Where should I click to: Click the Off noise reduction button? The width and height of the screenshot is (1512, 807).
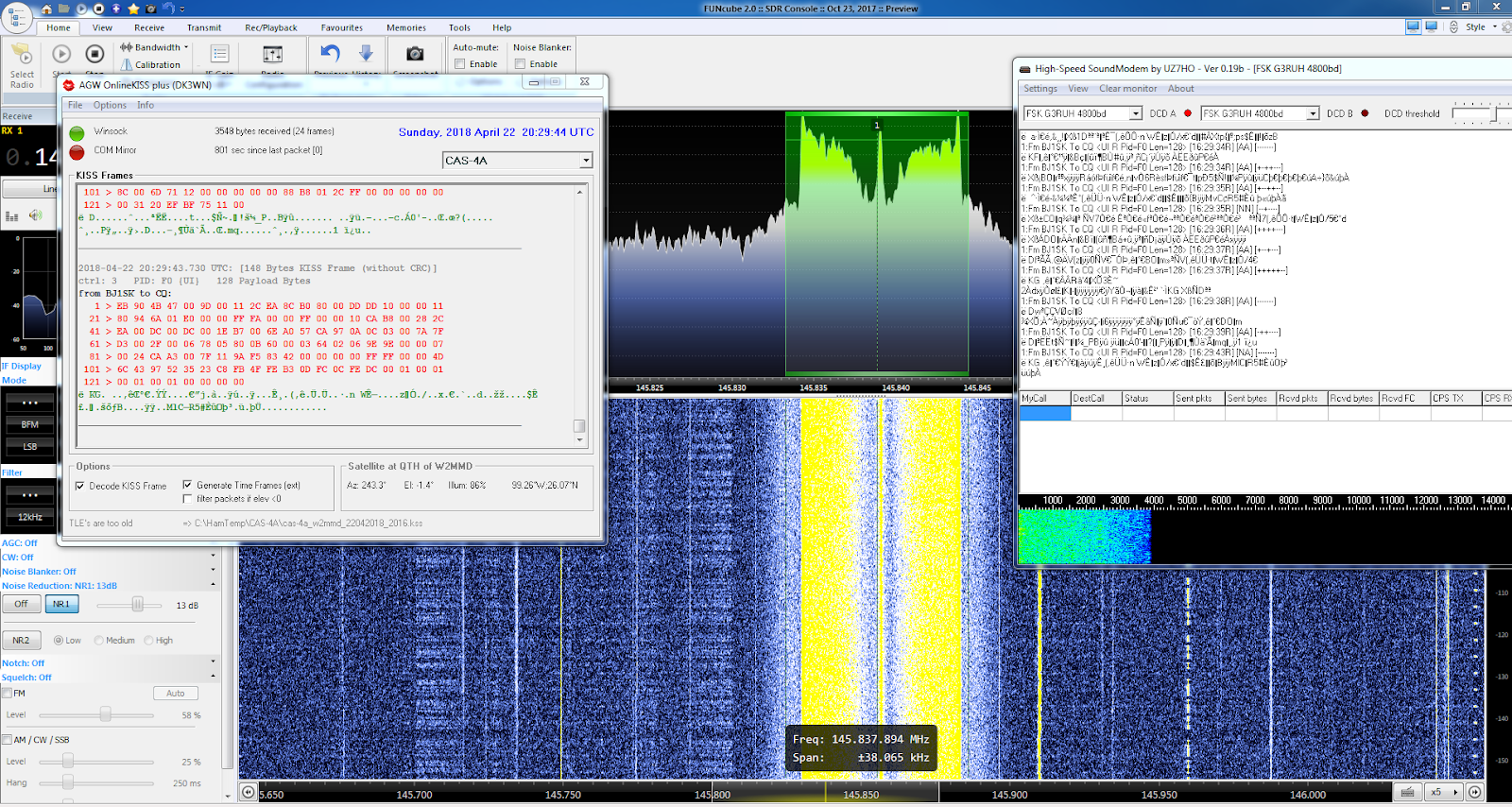[21, 604]
